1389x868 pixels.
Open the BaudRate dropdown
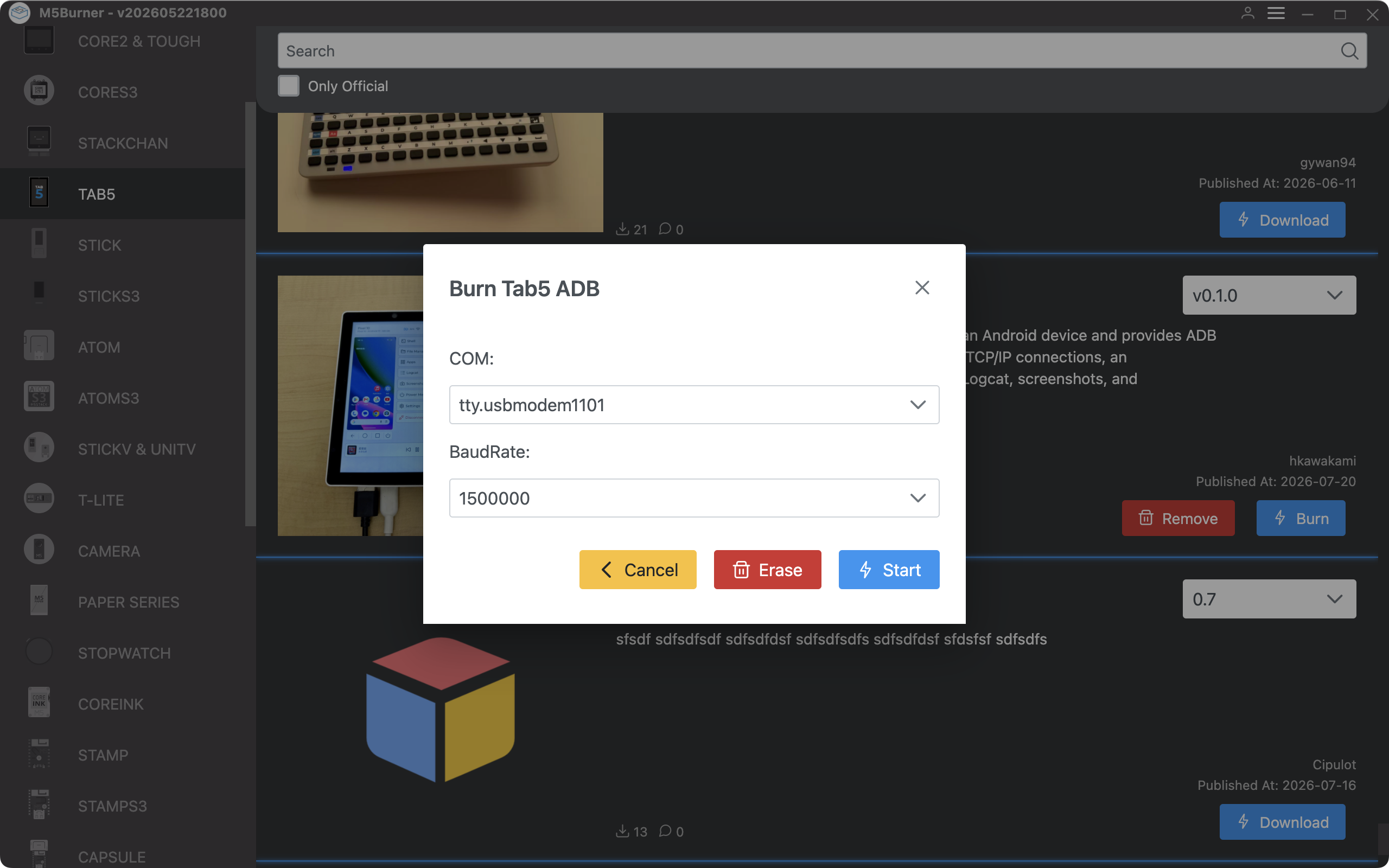pyautogui.click(x=694, y=497)
